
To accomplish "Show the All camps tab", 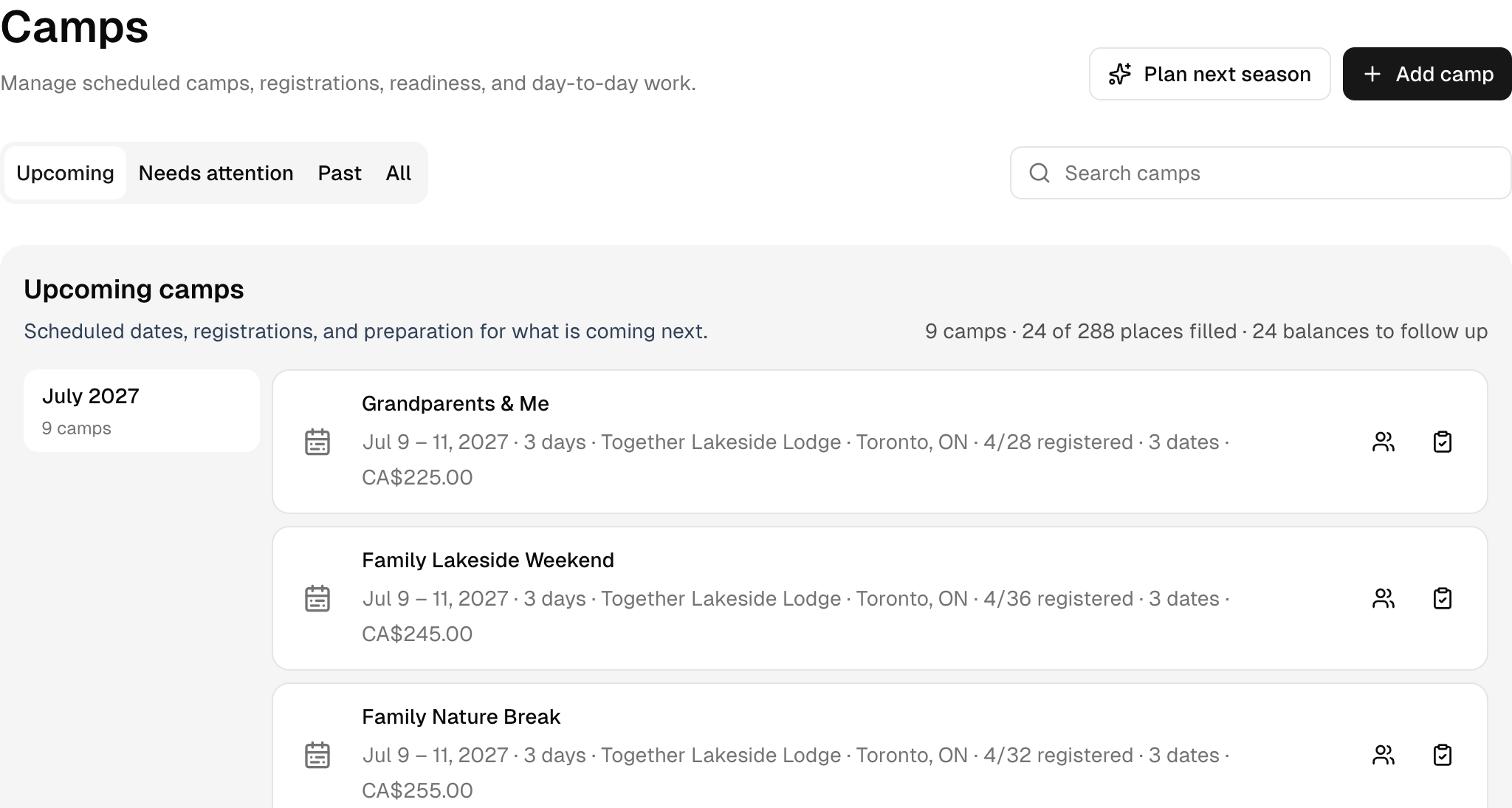I will pos(399,173).
